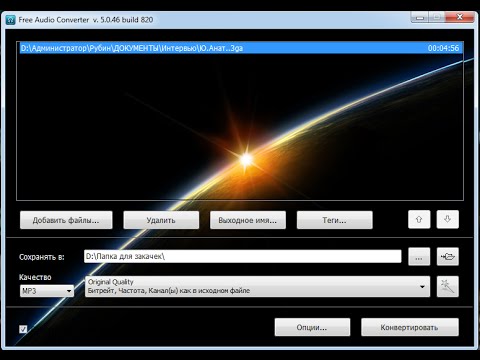Click the Качество label
The height and width of the screenshot is (360, 480).
point(35,277)
